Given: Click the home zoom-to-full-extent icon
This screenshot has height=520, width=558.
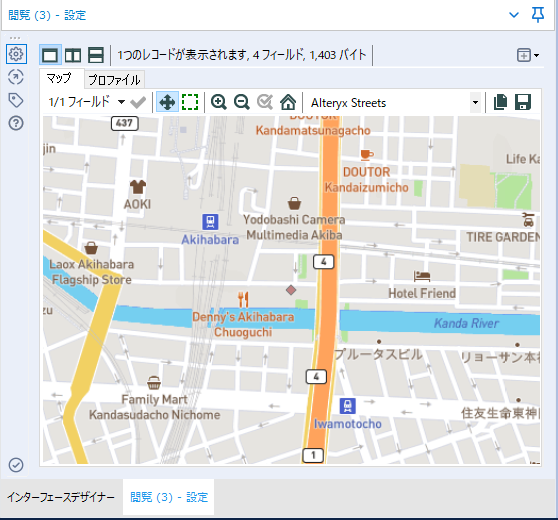Looking at the screenshot, I should pos(288,102).
